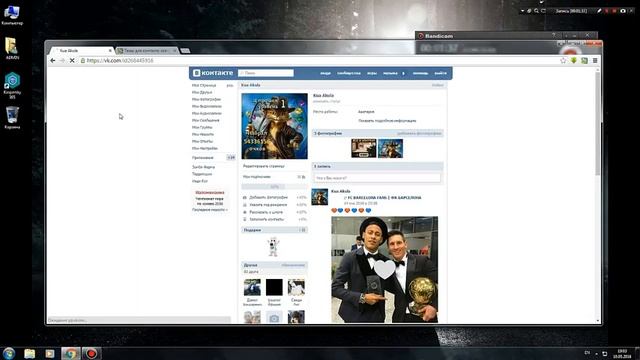Open the Chrome hamburger menu
This screenshot has height=360, width=640.
(x=595, y=60)
